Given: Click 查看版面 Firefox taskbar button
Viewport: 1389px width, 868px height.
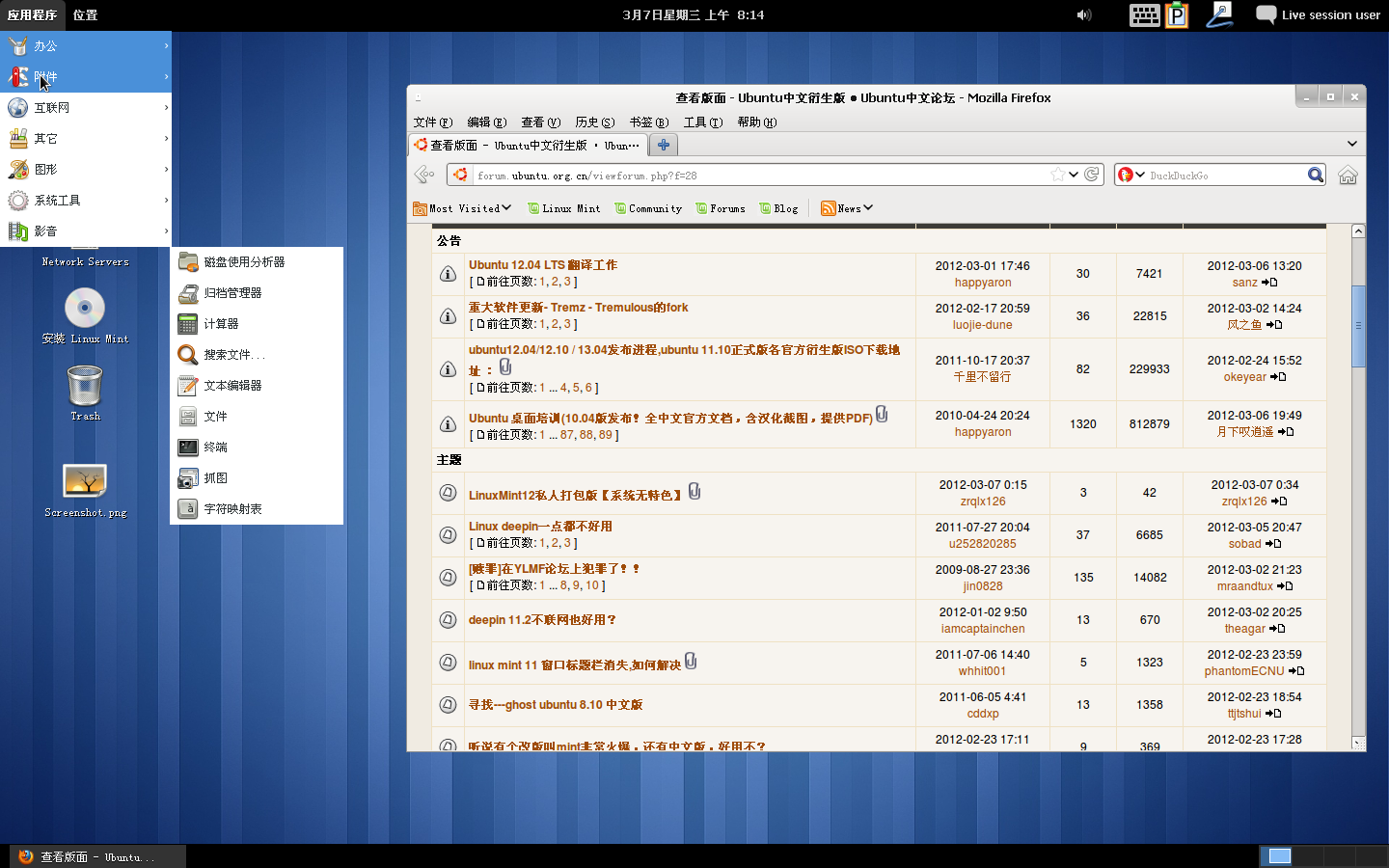Looking at the screenshot, I should [x=97, y=856].
